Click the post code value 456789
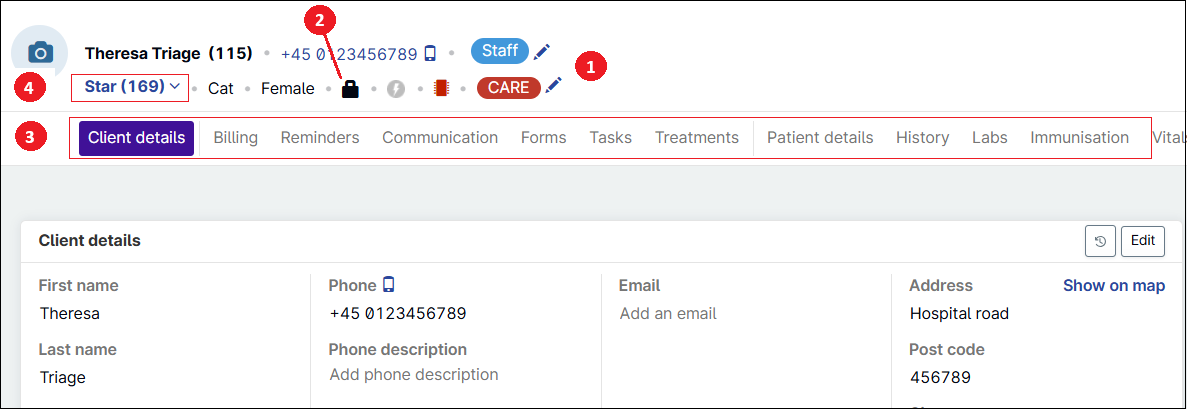Image resolution: width=1187 pixels, height=409 pixels. 940,377
